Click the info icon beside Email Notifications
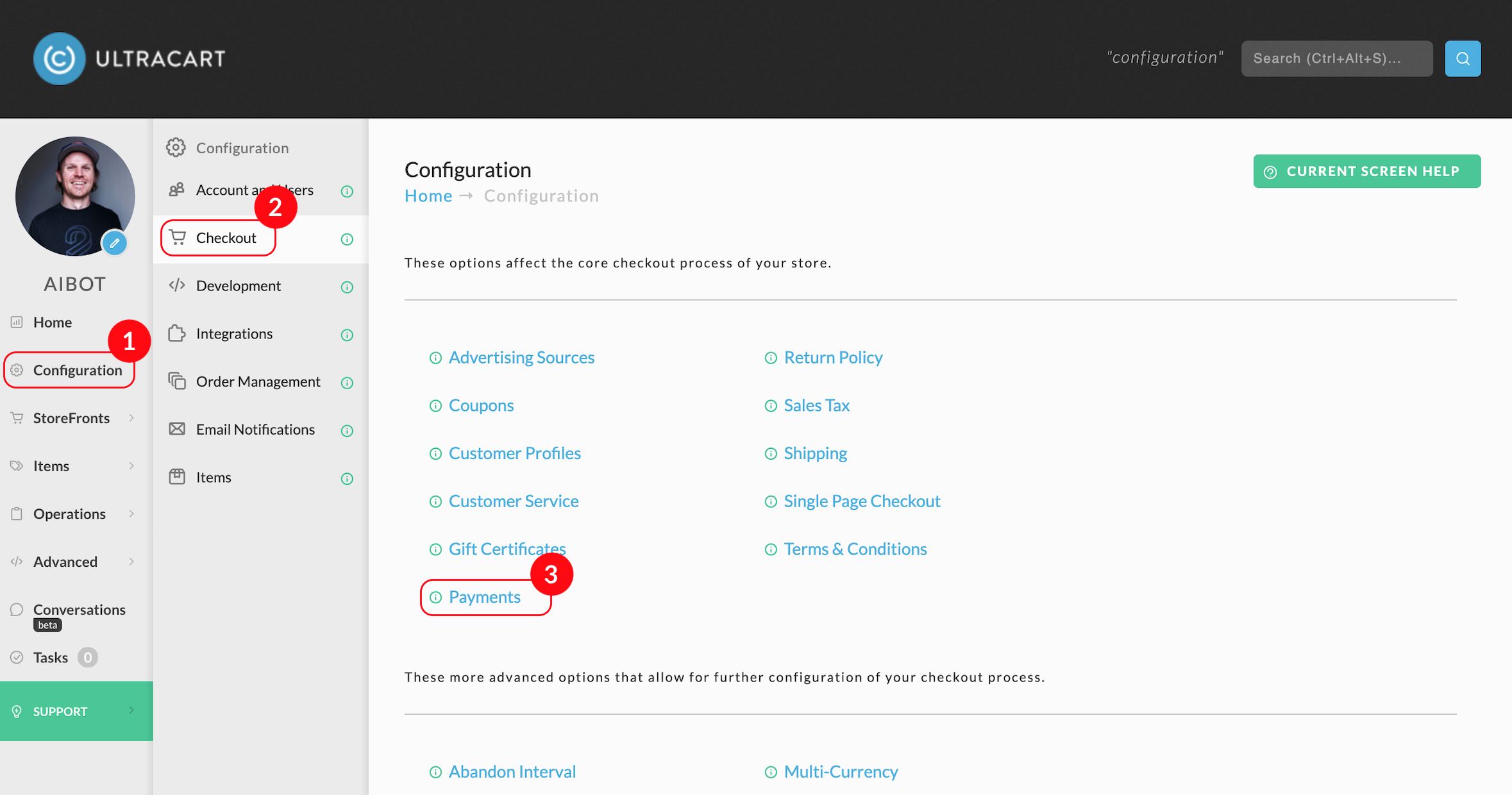The width and height of the screenshot is (1512, 795). tap(347, 431)
